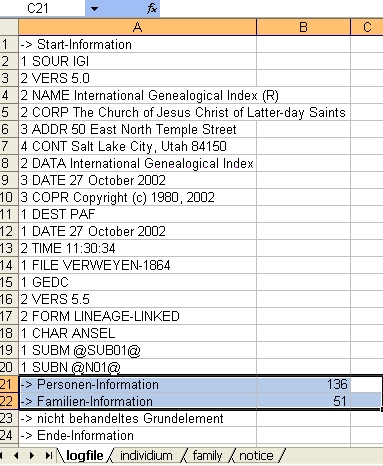Screen dimensions: 383x466
Task: Click cell '2 DATA International Genealogical Index'
Action: pos(137,163)
